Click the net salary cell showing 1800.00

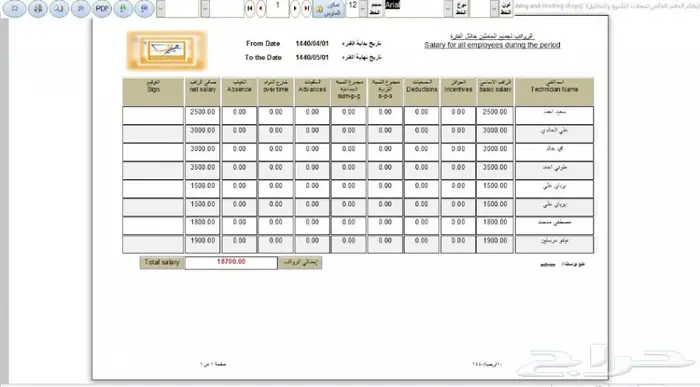pos(202,225)
